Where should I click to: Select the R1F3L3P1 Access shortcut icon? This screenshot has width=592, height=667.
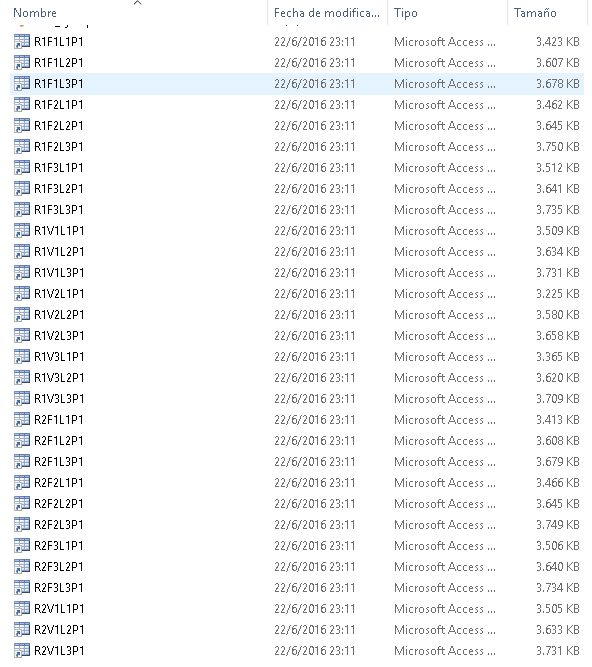coord(22,210)
